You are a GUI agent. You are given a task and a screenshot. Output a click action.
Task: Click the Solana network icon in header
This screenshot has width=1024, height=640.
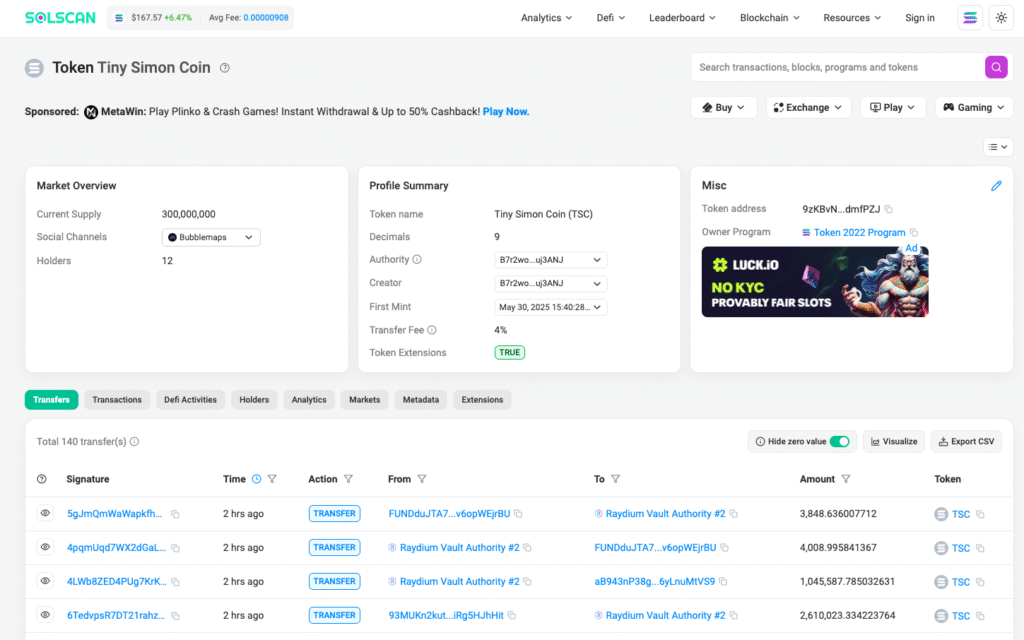(969, 18)
